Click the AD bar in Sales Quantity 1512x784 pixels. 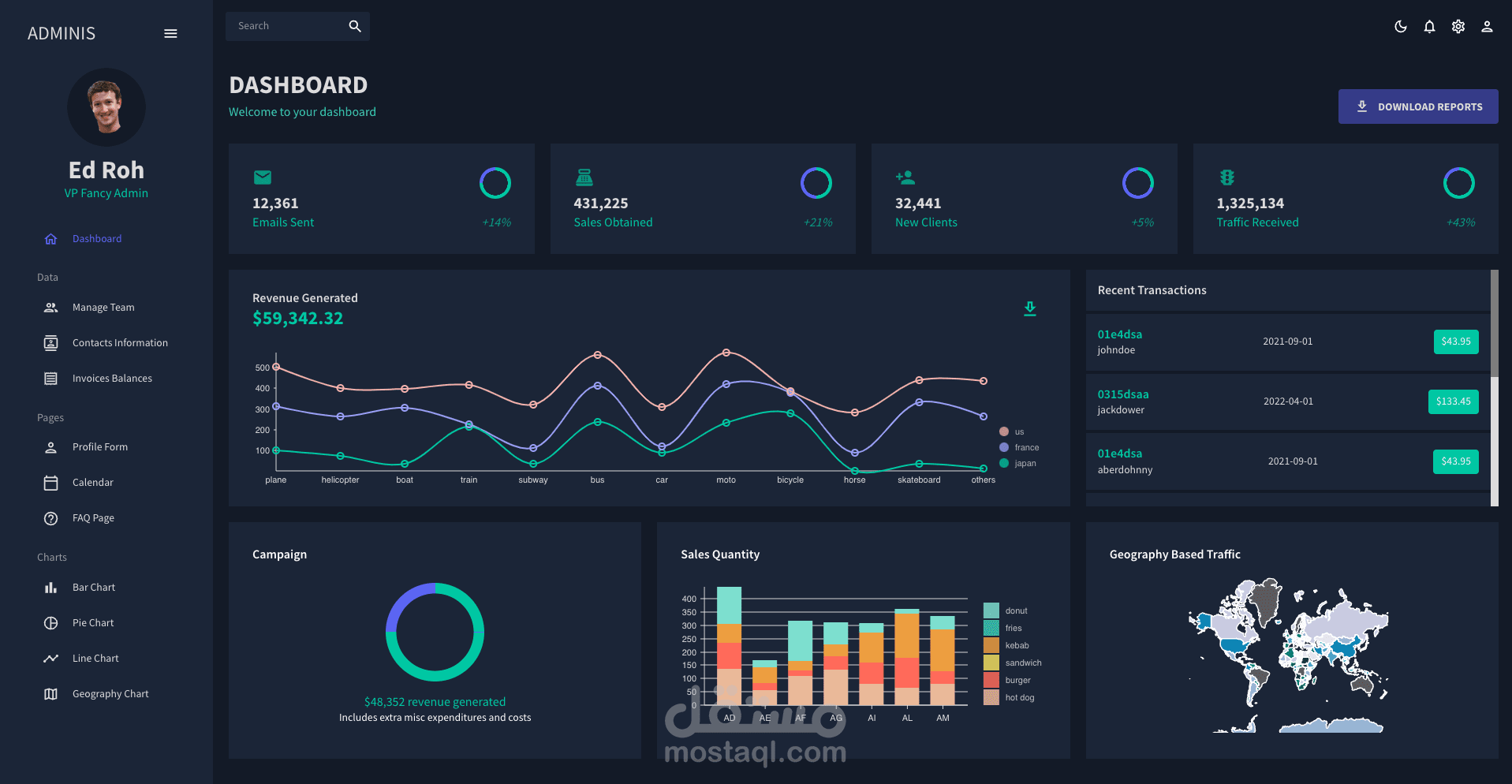pos(729,646)
